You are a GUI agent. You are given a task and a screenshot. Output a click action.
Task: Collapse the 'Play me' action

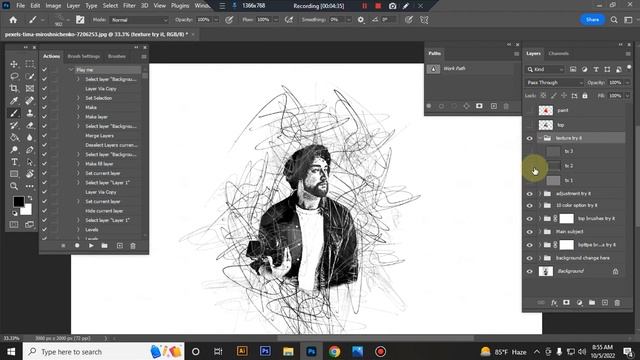click(71, 70)
